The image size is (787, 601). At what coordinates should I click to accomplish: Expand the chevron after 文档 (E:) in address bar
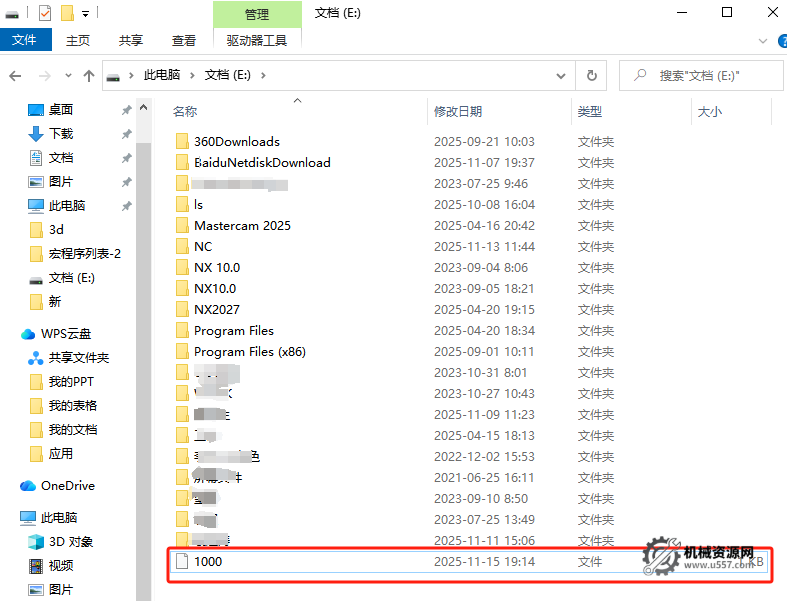(x=263, y=75)
